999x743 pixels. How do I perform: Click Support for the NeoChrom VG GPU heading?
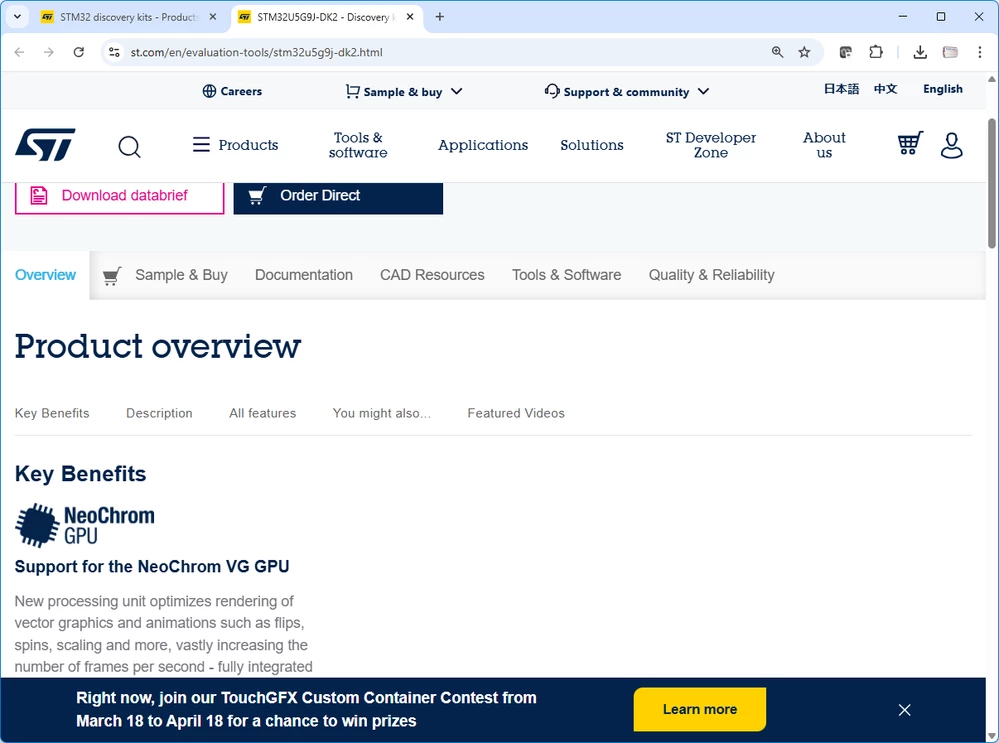point(152,566)
